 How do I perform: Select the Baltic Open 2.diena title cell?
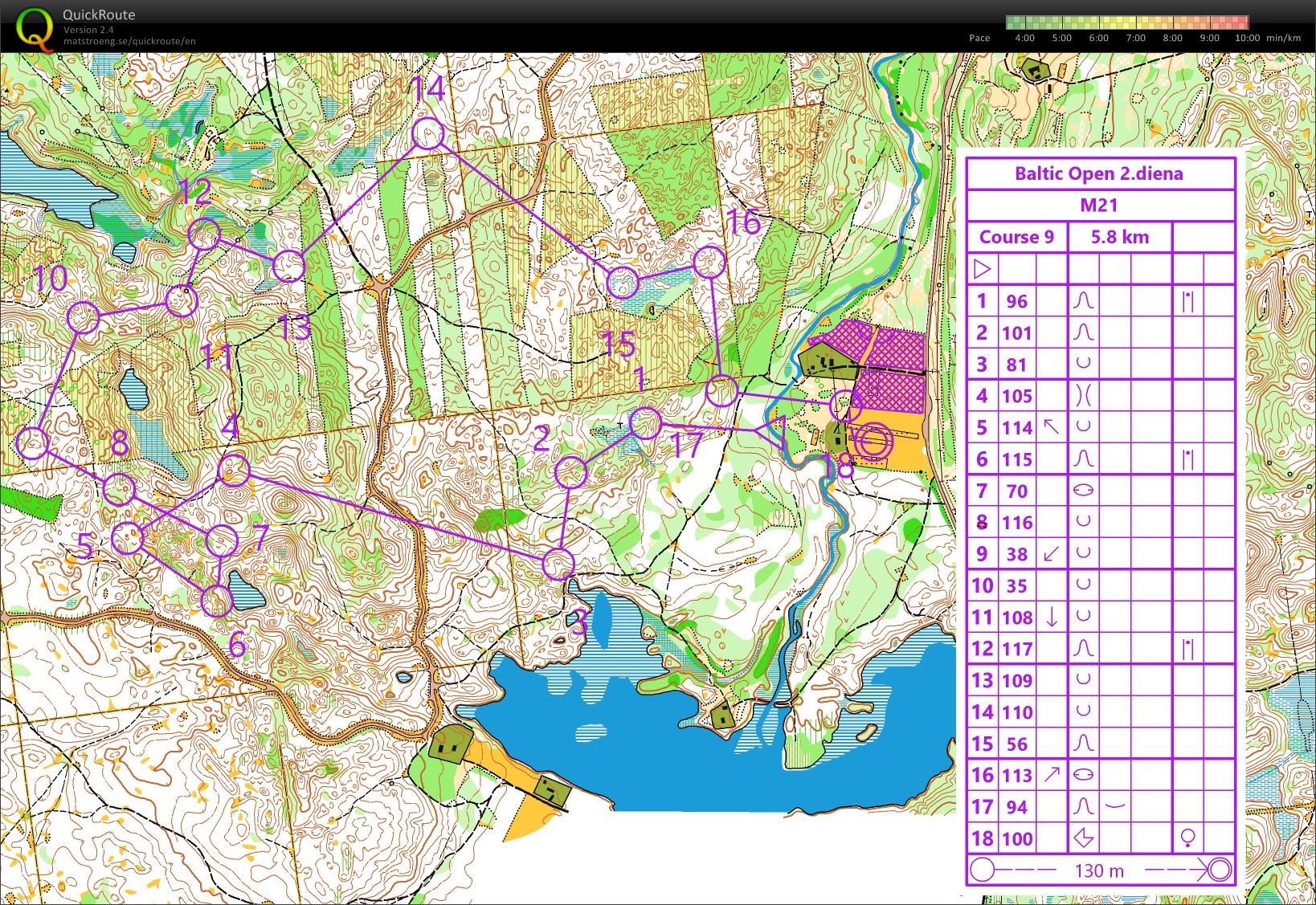pos(1100,173)
